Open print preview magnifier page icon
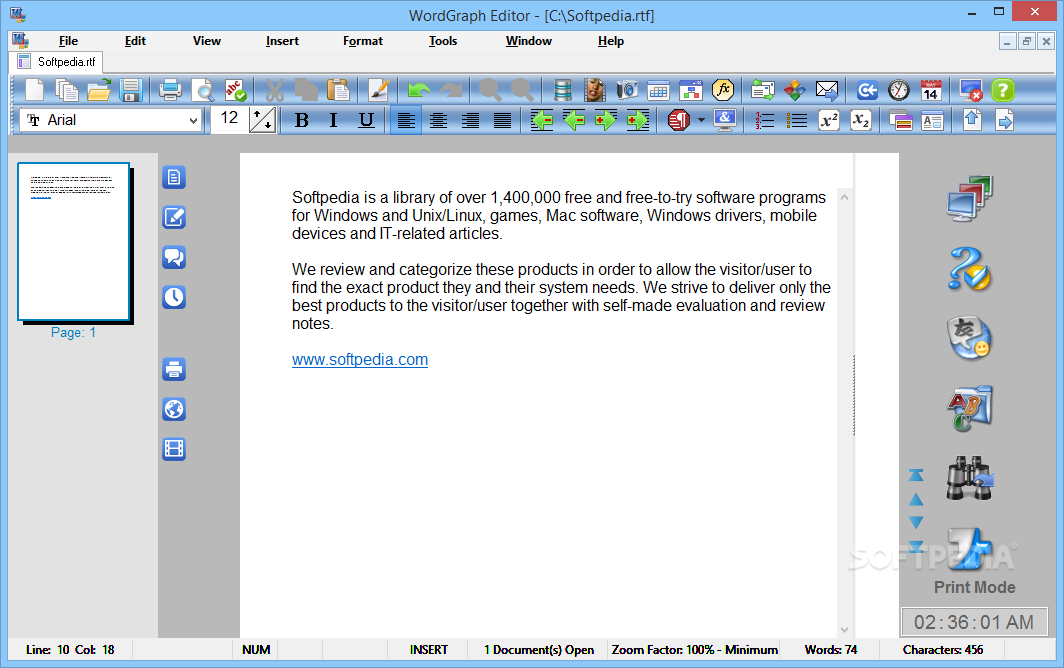Screen dimensions: 1064x668 203,90
